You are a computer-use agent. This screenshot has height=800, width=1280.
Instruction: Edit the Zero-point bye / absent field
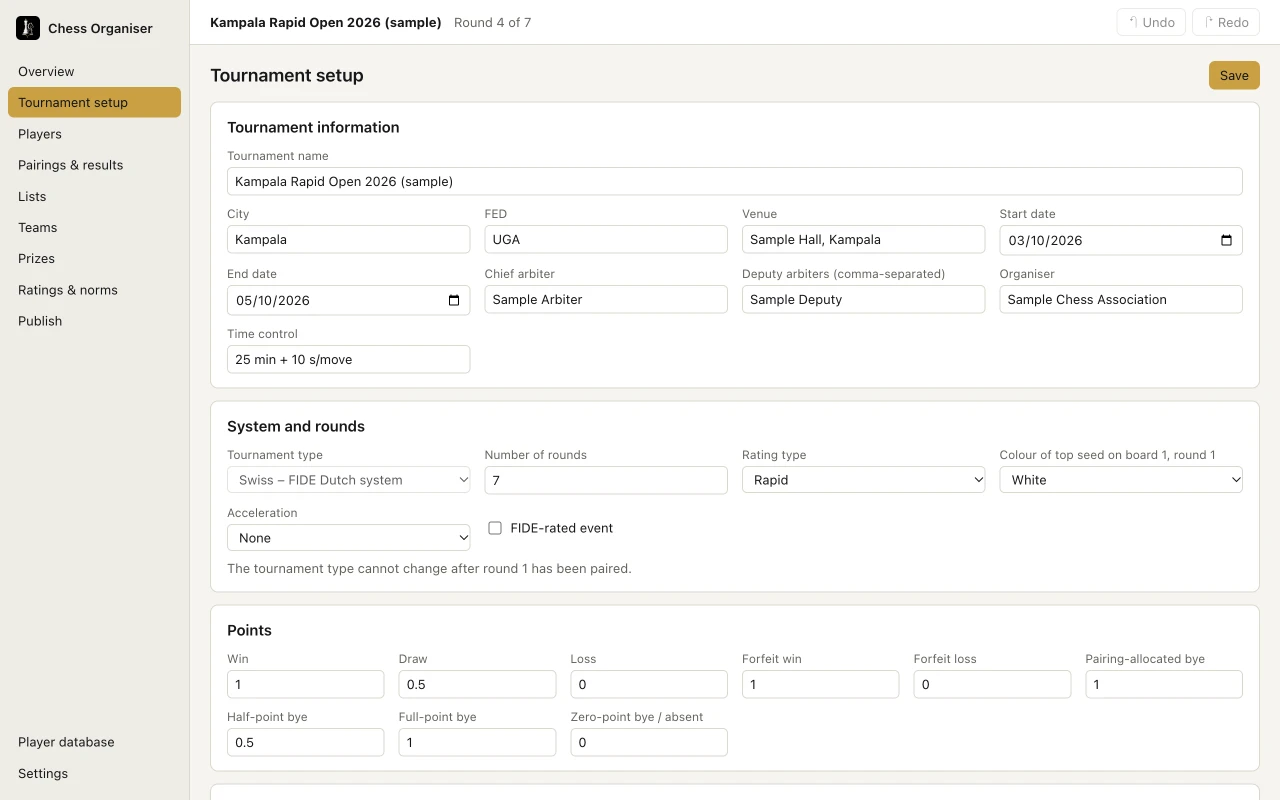(x=649, y=742)
